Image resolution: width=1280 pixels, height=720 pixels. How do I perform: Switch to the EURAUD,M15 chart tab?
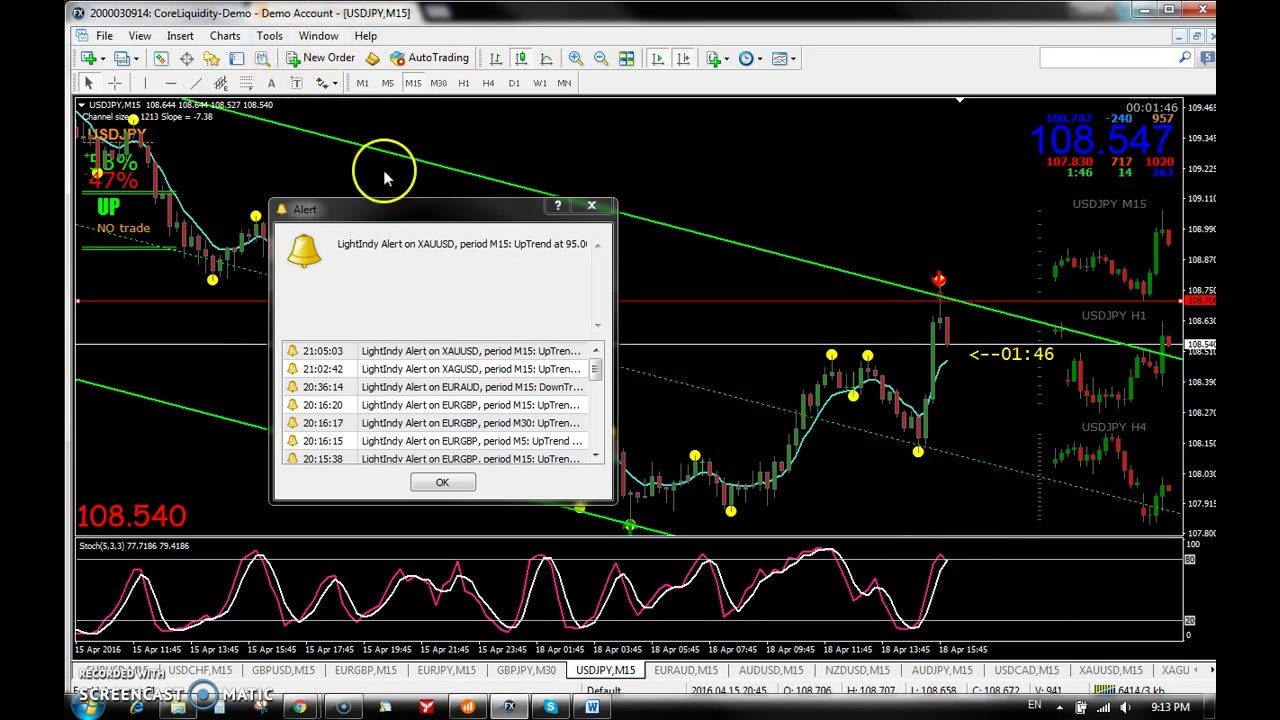pyautogui.click(x=686, y=670)
